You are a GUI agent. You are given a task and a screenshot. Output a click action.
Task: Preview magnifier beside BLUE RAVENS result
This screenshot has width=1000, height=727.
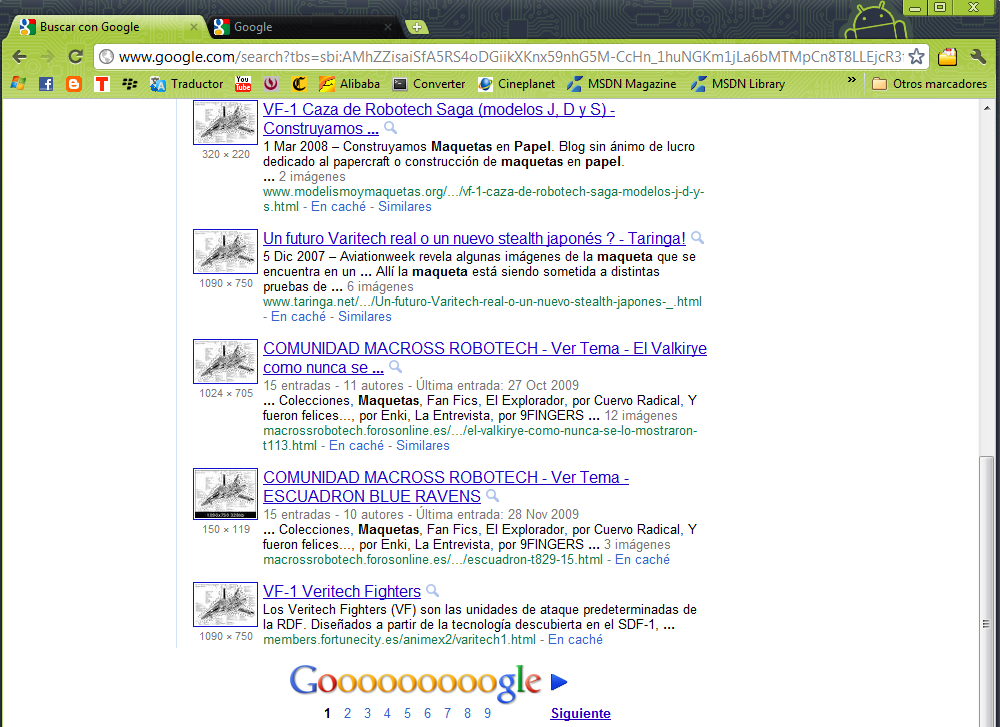coord(492,496)
